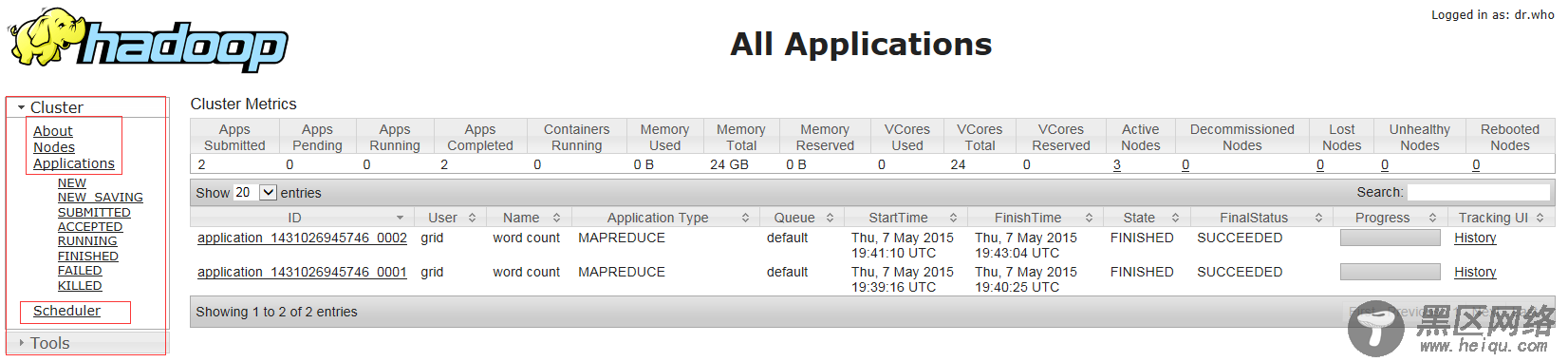Sort table by User column
This screenshot has height=362, width=1568.
click(451, 218)
